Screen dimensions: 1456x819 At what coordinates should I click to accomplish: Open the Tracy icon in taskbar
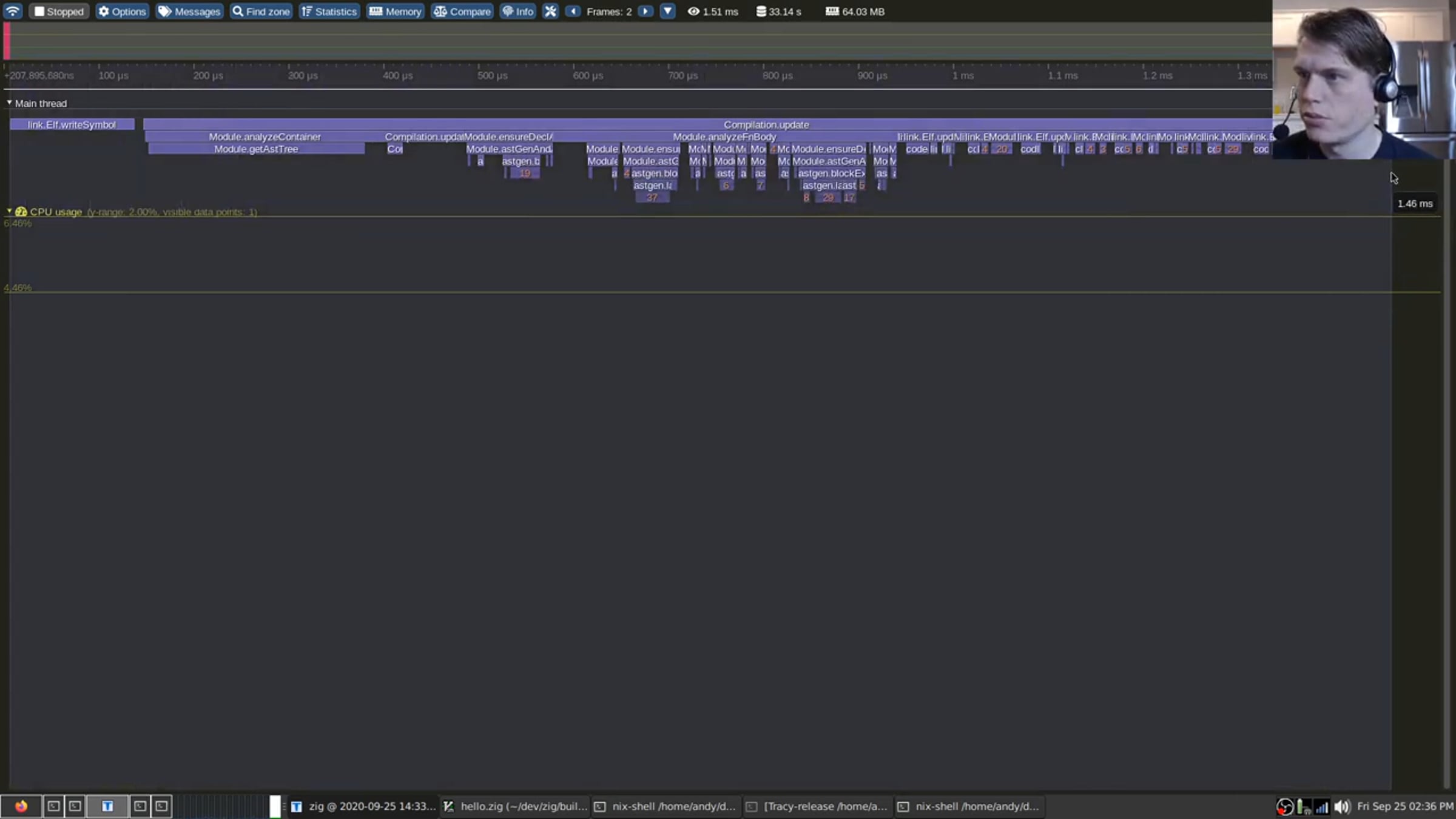(107, 806)
